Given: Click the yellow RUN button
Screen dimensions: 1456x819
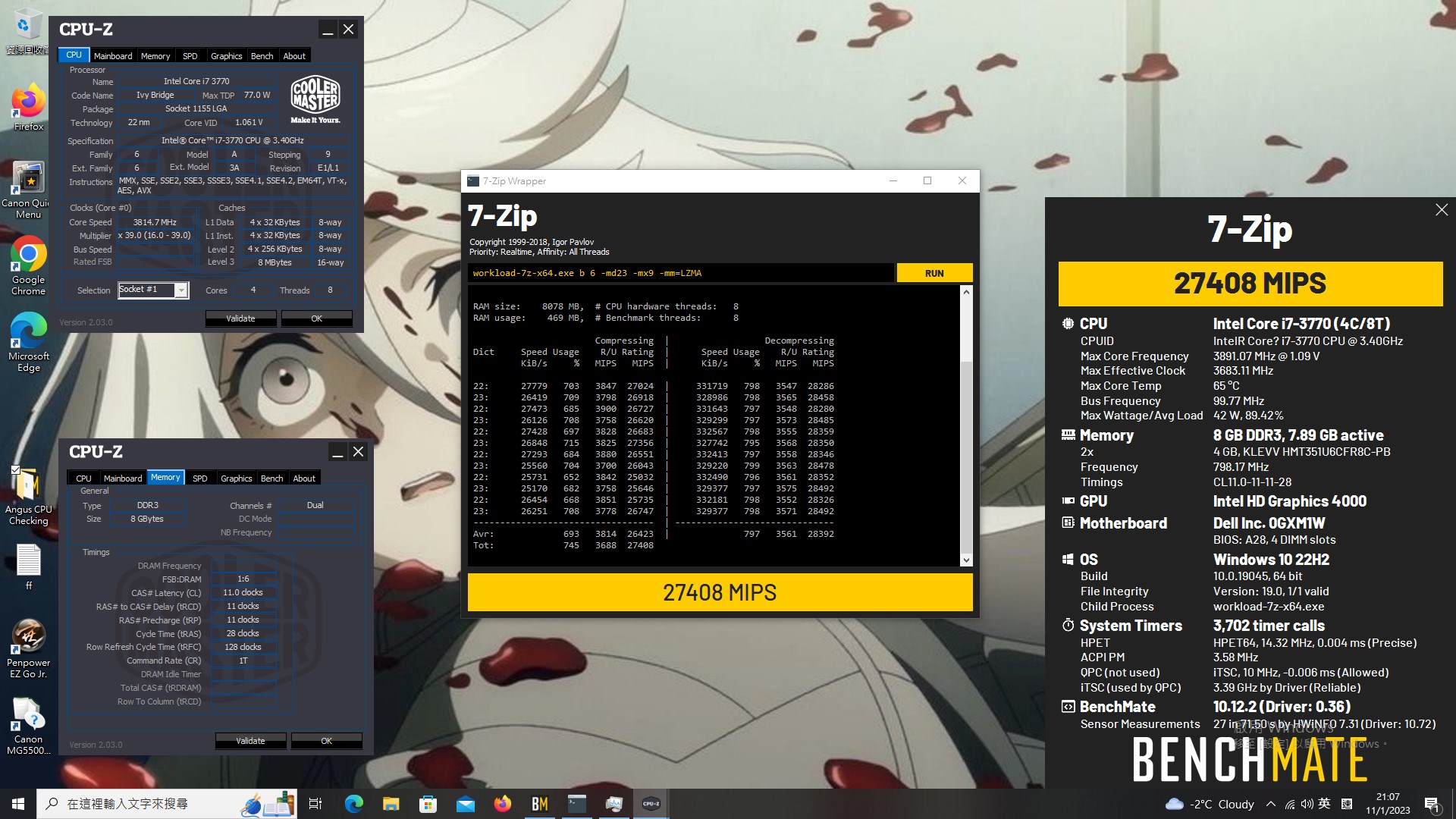Looking at the screenshot, I should (x=934, y=273).
